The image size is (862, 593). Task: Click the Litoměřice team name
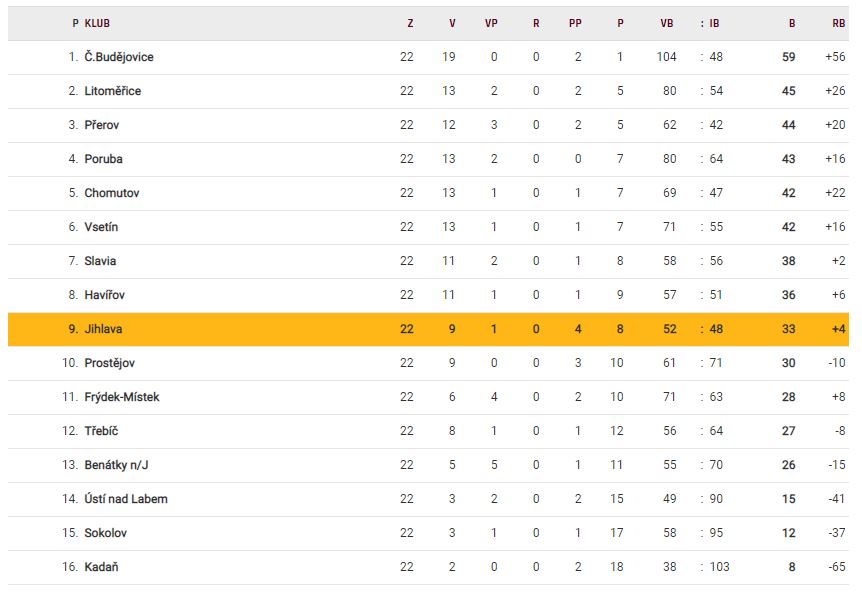[112, 91]
